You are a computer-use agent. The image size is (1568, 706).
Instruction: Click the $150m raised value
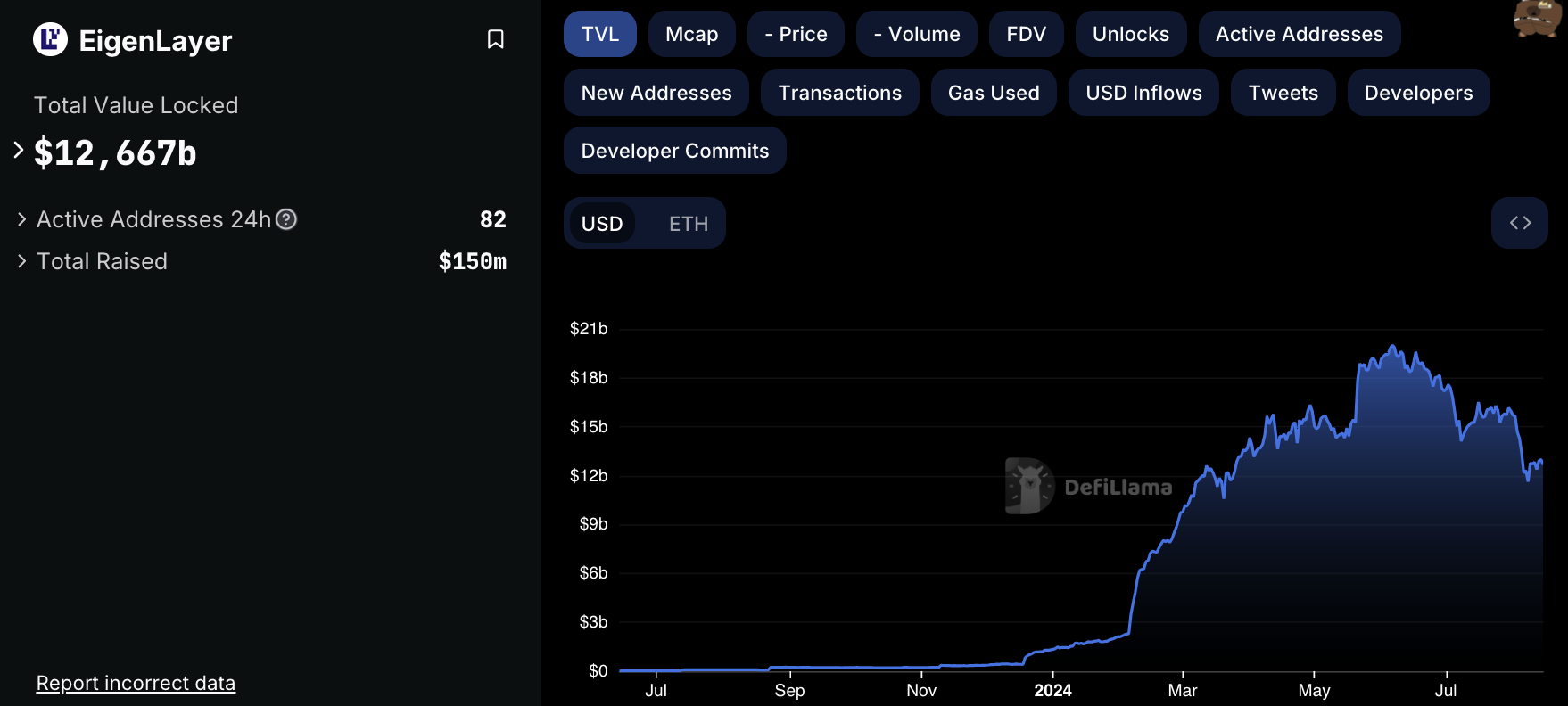point(473,261)
